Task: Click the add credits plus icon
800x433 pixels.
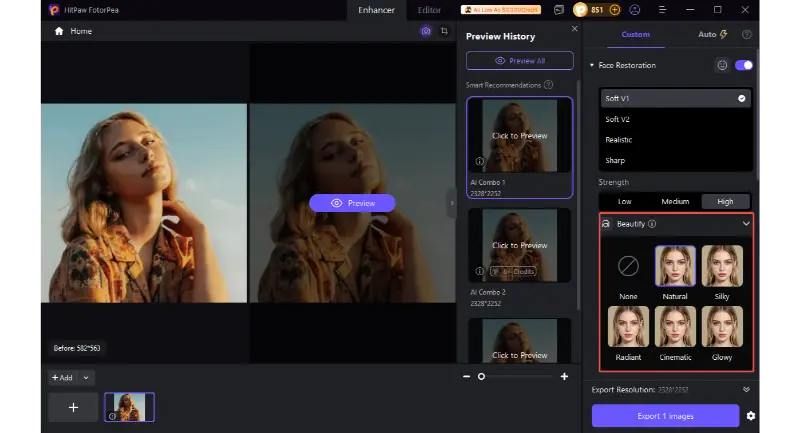Action: tap(615, 10)
